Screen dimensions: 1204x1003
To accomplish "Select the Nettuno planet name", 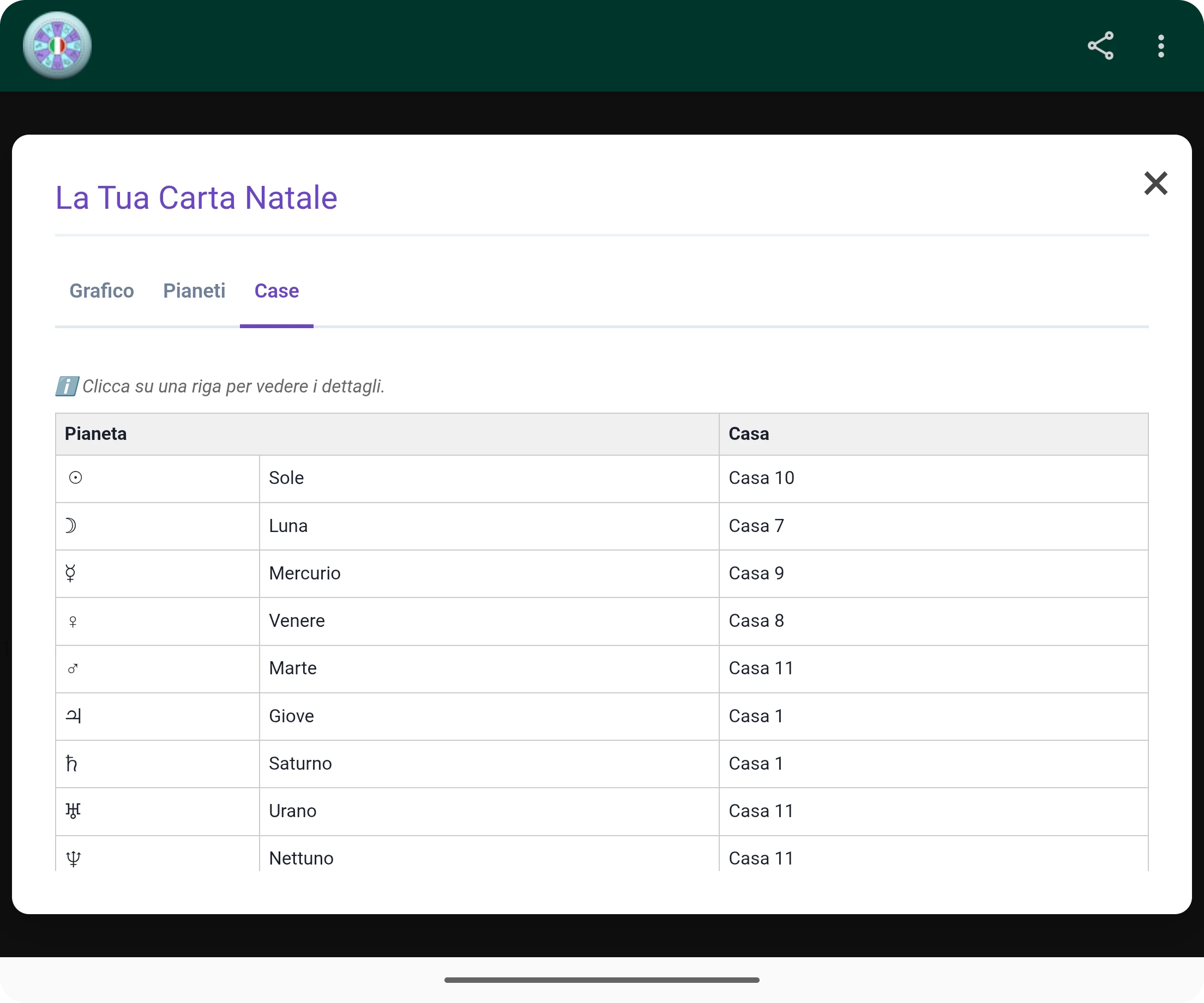I will [x=301, y=859].
